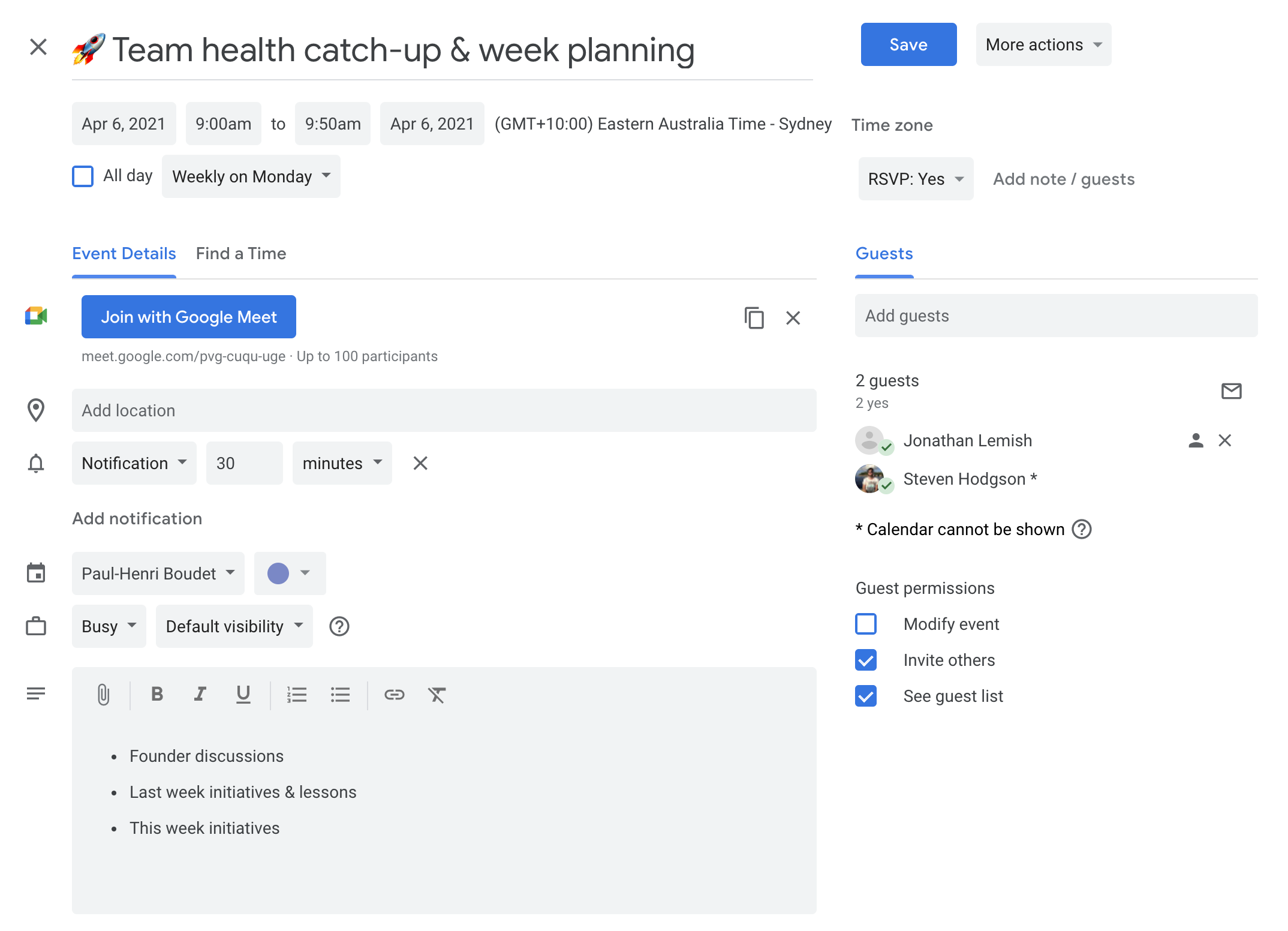Insert a bulleted list

click(340, 695)
